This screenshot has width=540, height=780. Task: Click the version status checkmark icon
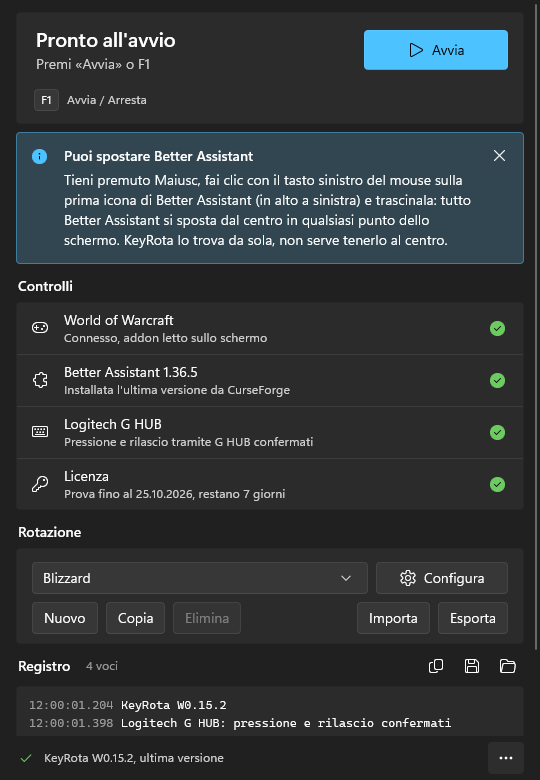(26, 758)
